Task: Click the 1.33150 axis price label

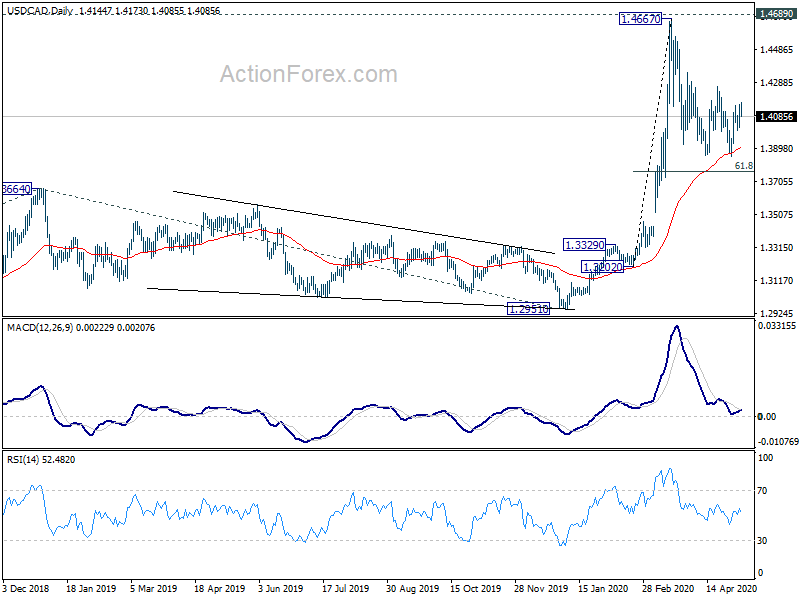Action: point(777,247)
